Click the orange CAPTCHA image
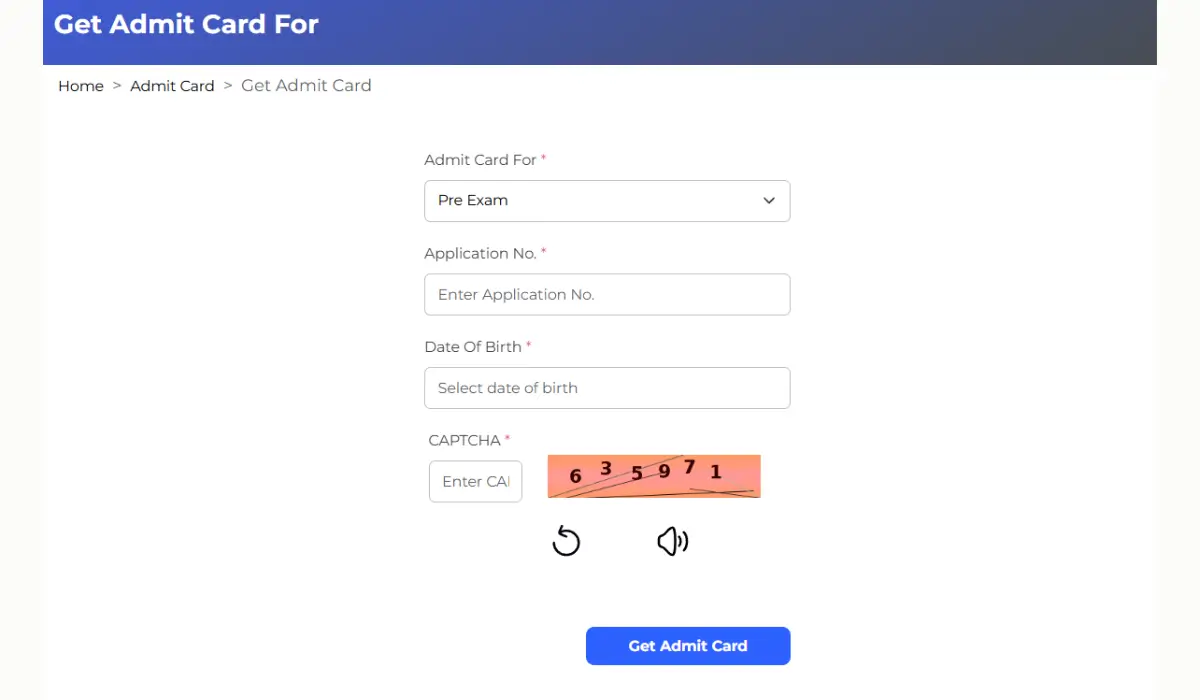Viewport: 1200px width, 700px height. tap(654, 476)
